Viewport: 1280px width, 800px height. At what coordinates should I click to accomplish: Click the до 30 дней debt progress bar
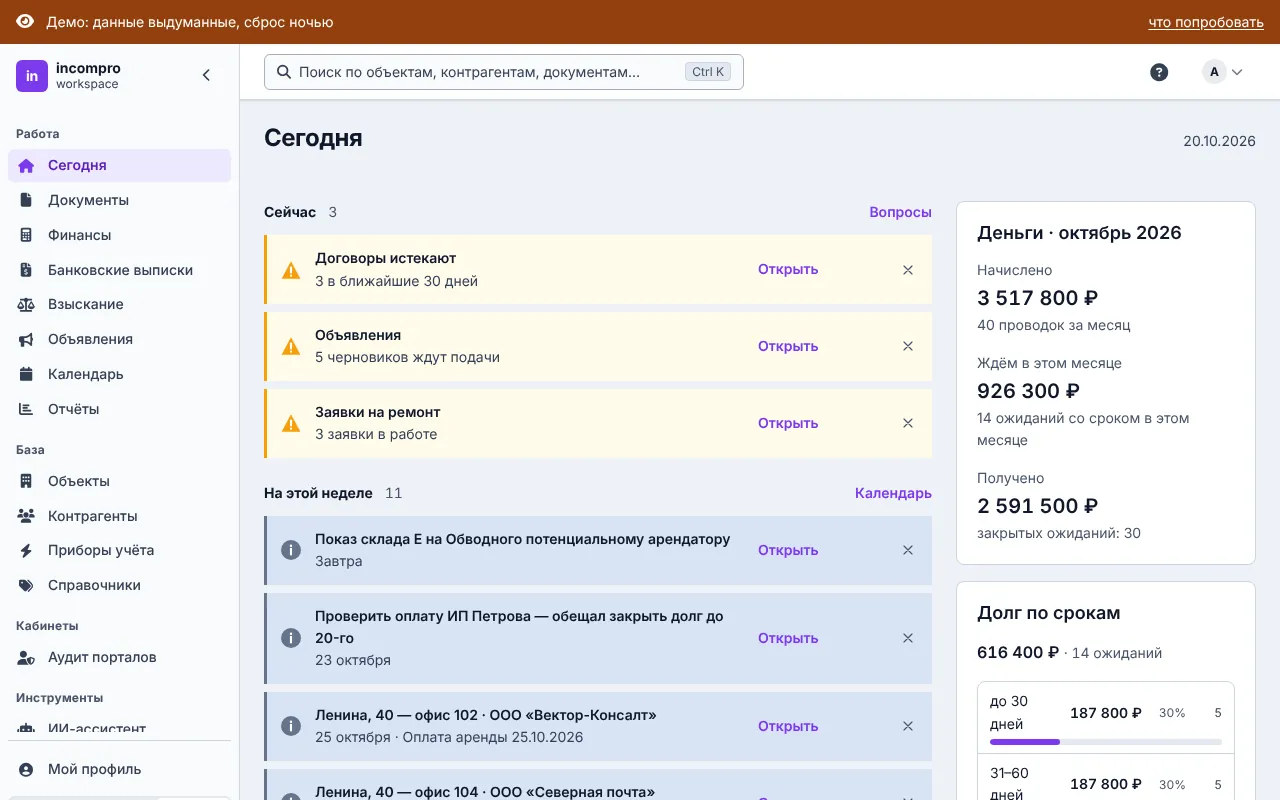pyautogui.click(x=1106, y=742)
